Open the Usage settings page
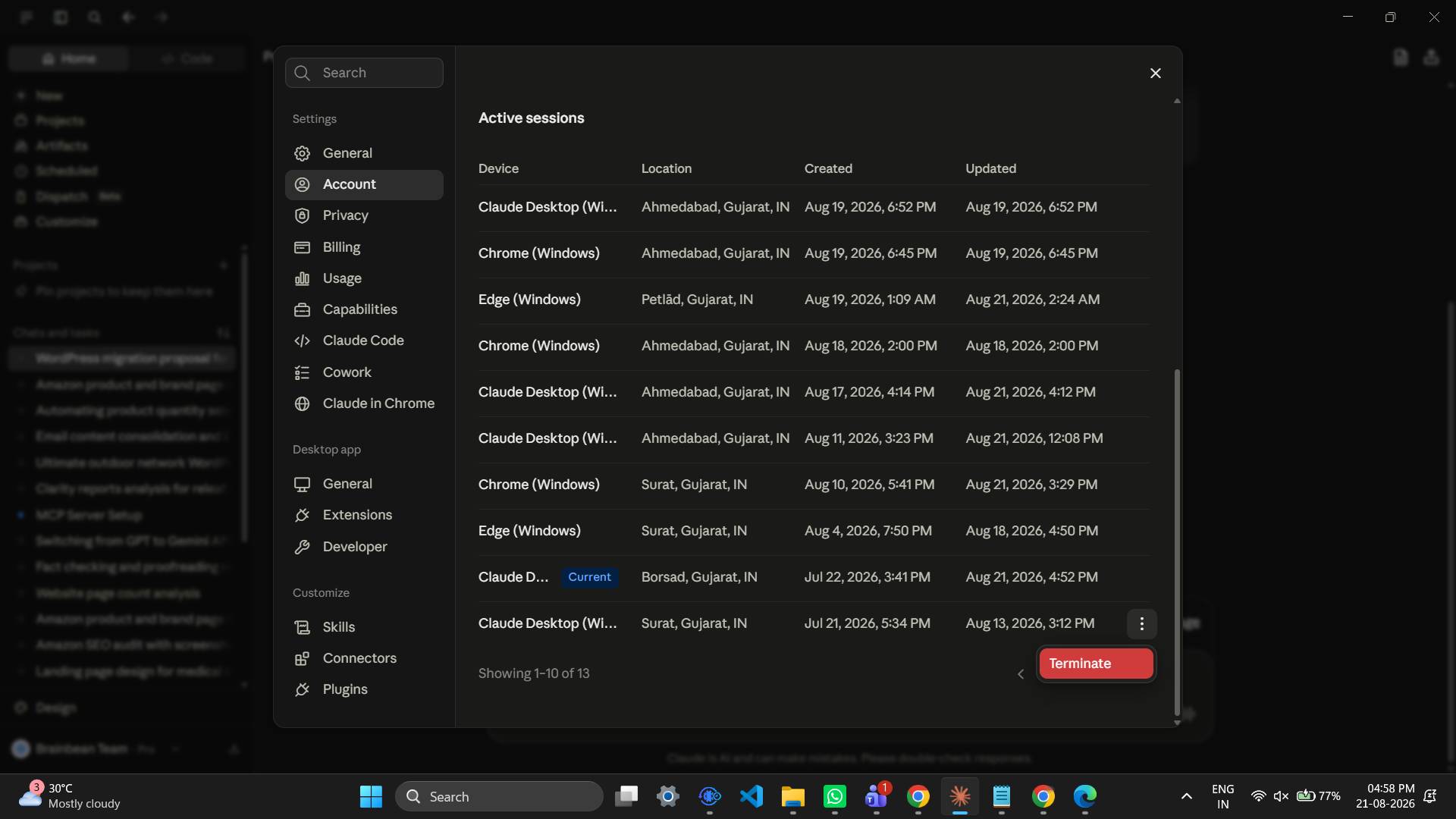The height and width of the screenshot is (819, 1456). pos(364,278)
